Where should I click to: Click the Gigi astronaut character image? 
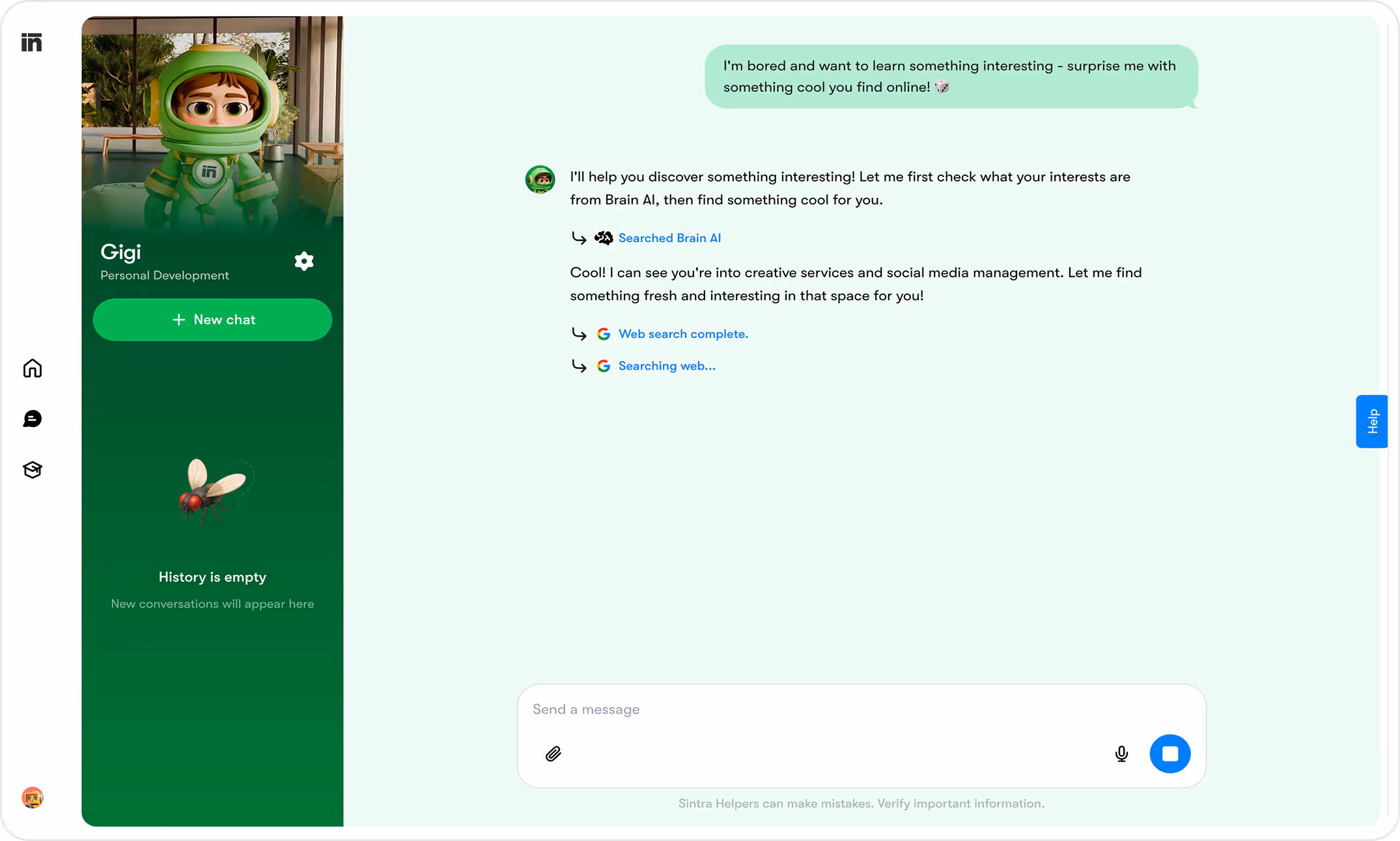[x=212, y=124]
